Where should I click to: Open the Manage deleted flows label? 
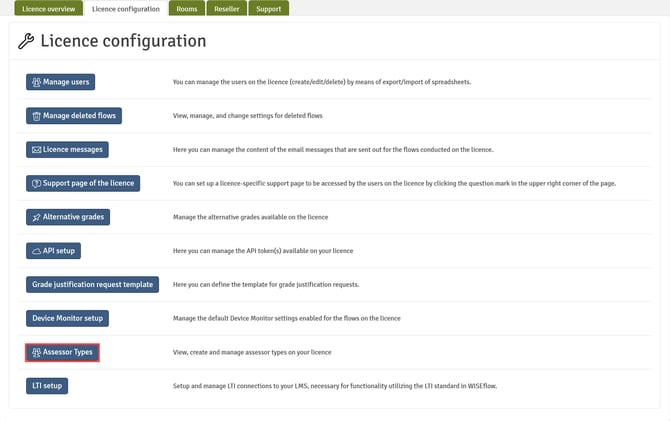(80, 116)
